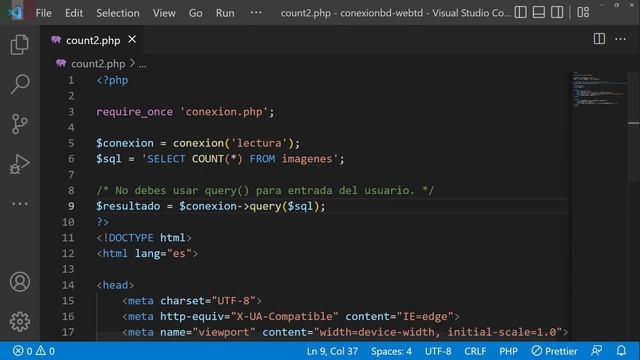The image size is (640, 360).
Task: Open editor More Actions ellipsis
Action: point(620,39)
